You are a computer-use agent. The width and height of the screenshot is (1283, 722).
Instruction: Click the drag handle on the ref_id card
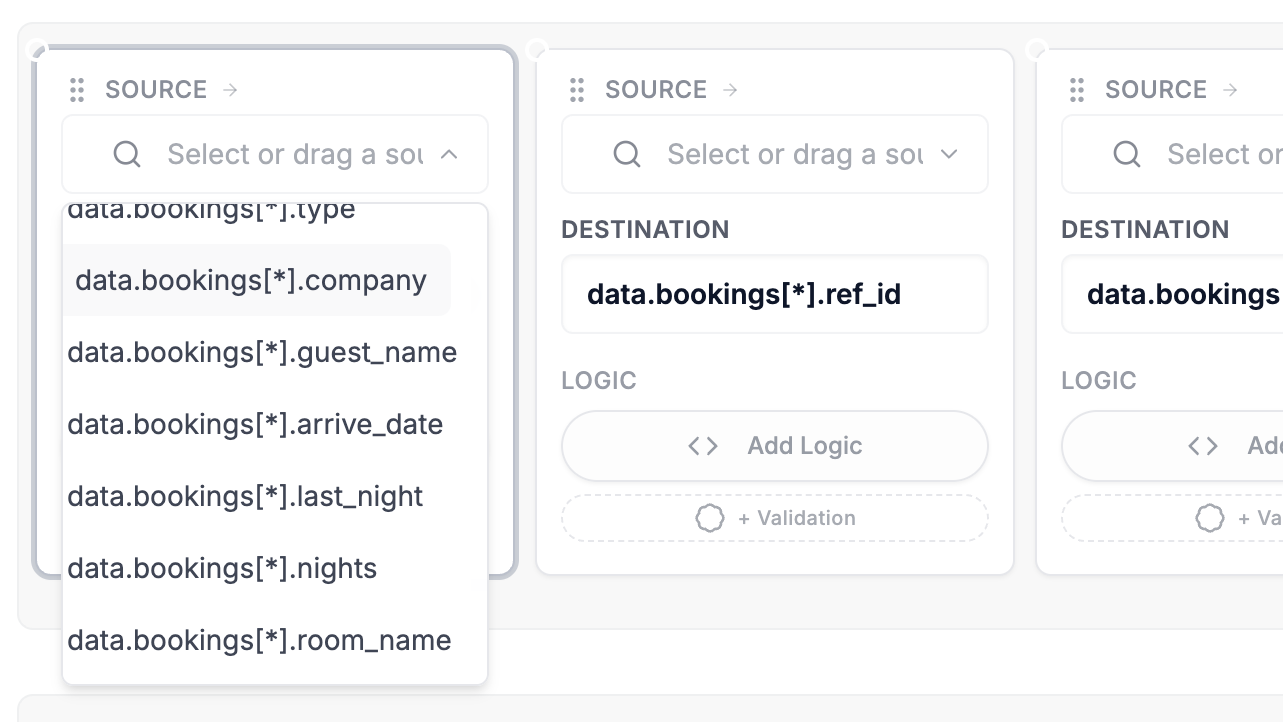577,90
